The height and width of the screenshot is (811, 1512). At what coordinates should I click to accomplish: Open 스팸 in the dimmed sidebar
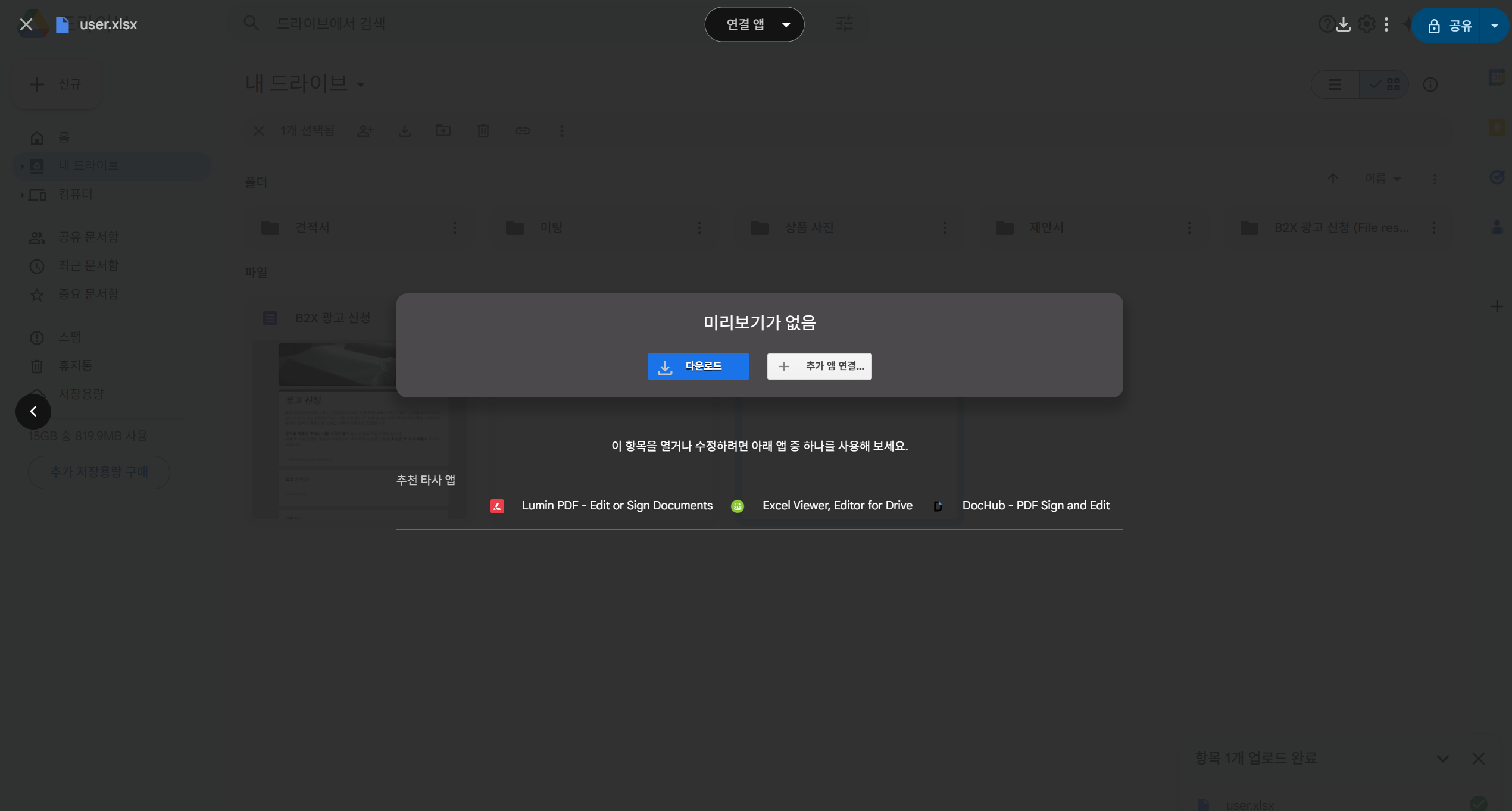pos(112,337)
